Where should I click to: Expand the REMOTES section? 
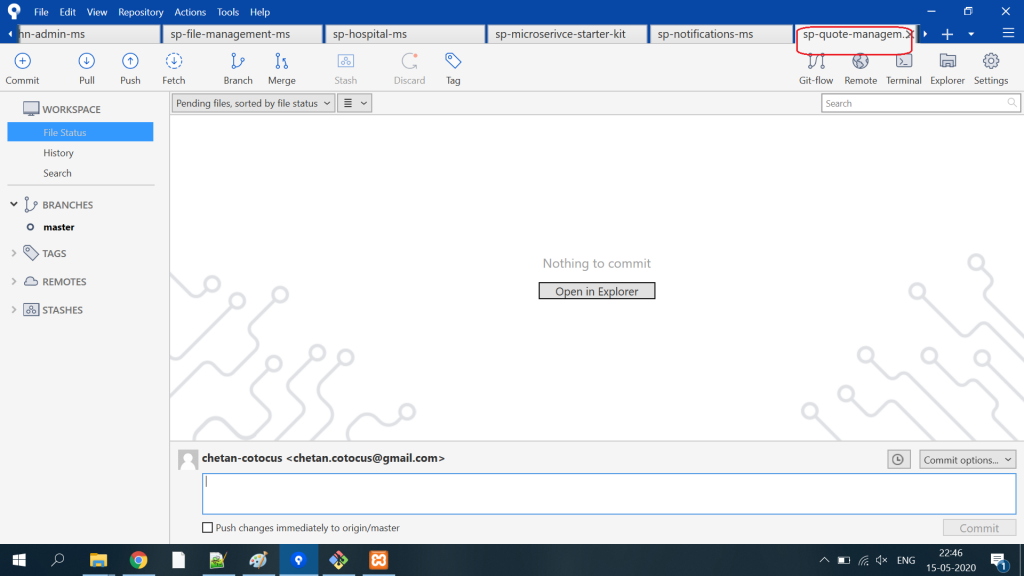[x=14, y=281]
